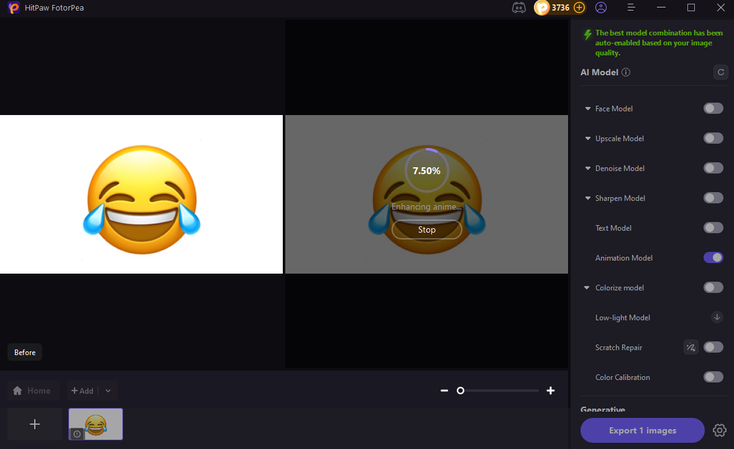Click the plus icon to add credits
This screenshot has width=734, height=449.
point(579,8)
